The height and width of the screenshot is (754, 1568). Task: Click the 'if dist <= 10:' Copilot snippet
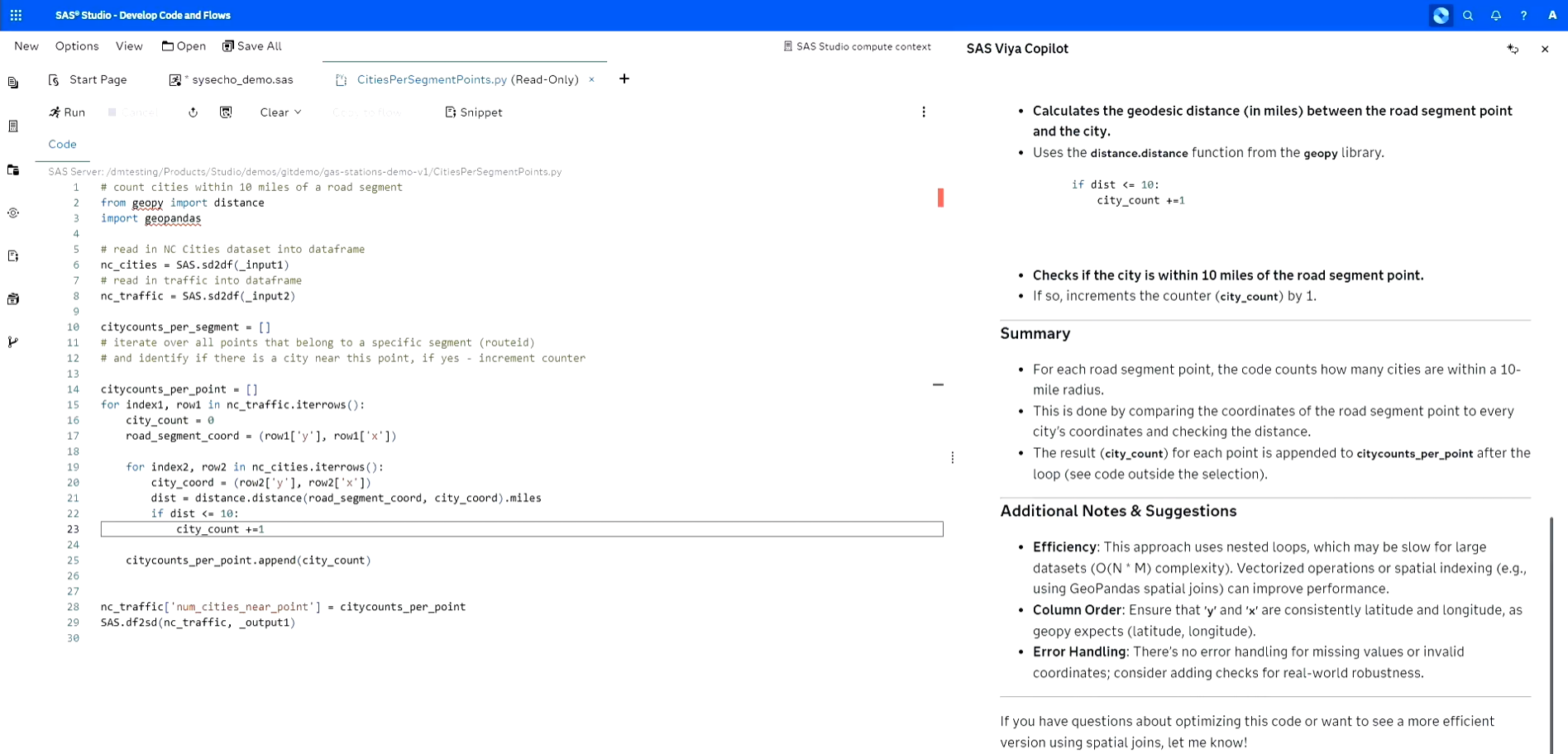click(1116, 184)
